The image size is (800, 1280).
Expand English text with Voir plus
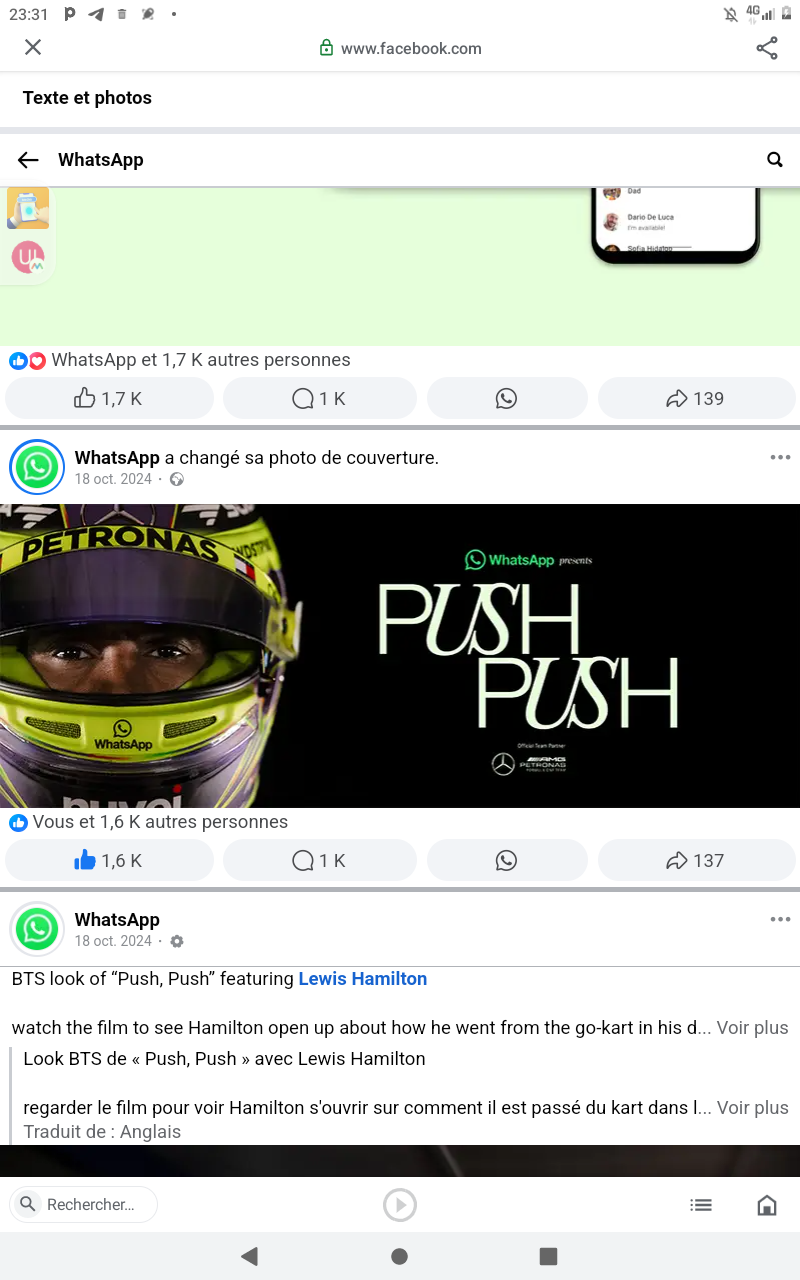(x=752, y=1028)
